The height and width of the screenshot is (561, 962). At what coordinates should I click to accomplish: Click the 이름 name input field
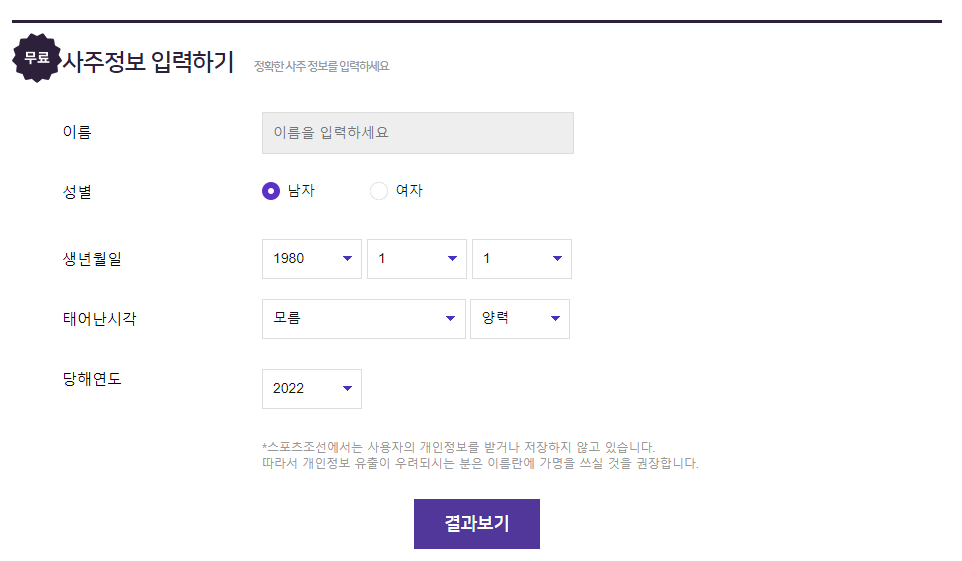(x=418, y=133)
